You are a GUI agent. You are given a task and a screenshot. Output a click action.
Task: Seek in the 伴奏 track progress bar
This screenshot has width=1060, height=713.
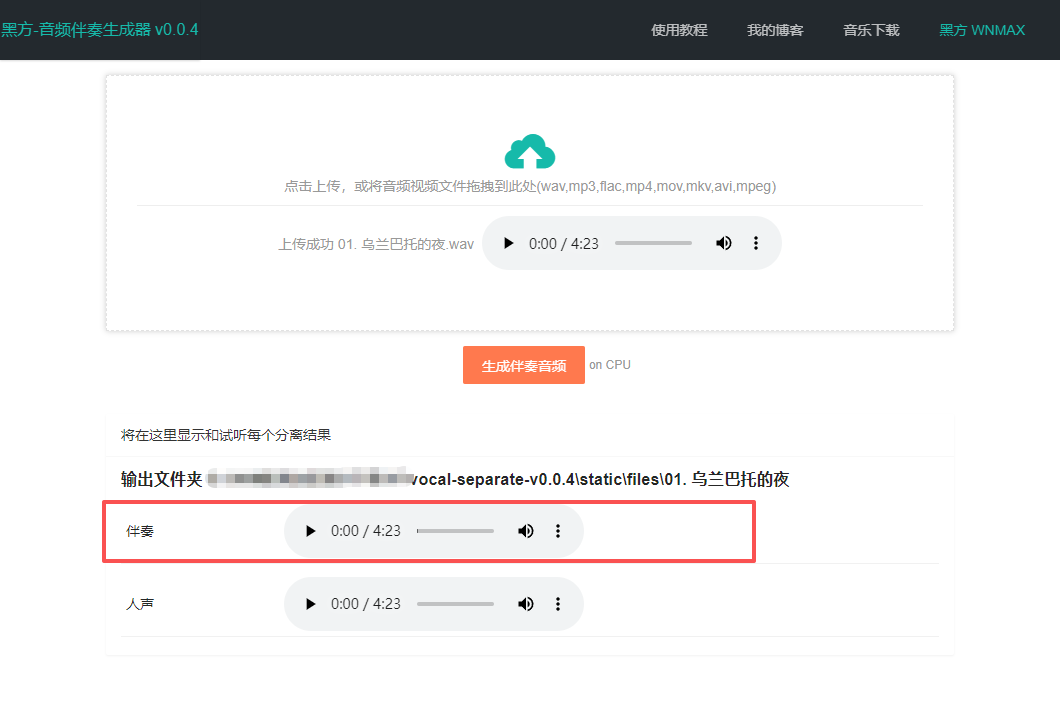pos(455,531)
